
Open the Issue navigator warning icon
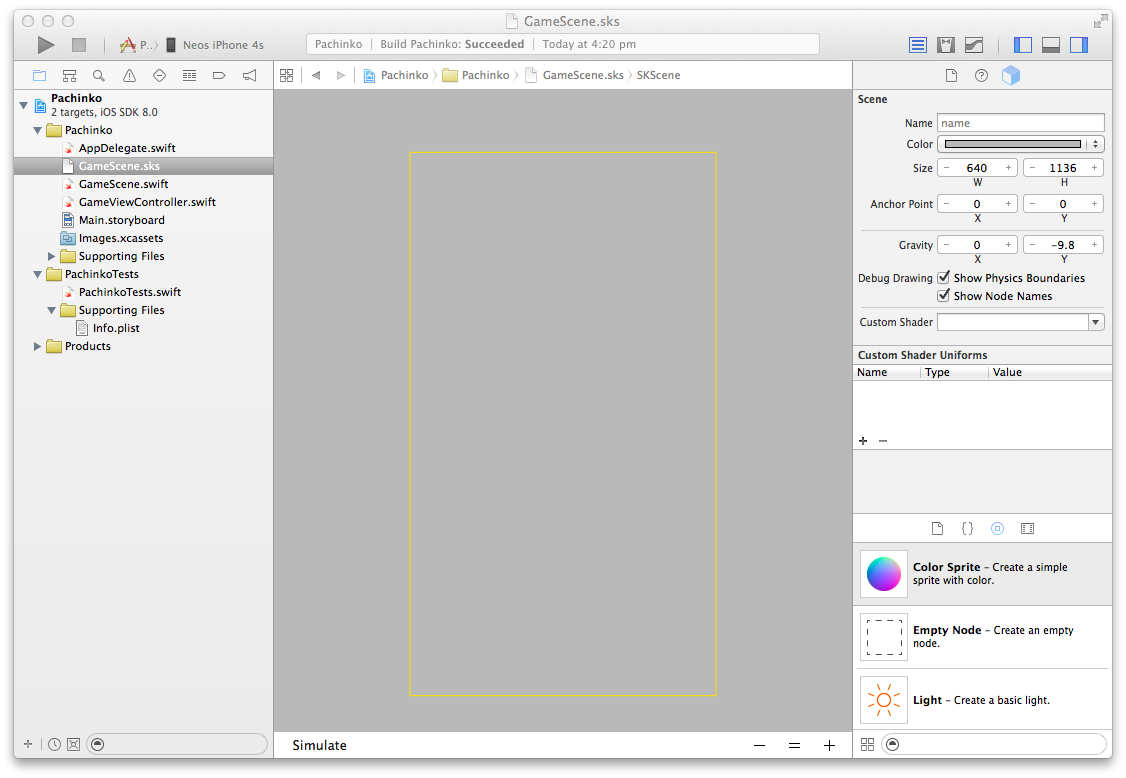point(129,75)
